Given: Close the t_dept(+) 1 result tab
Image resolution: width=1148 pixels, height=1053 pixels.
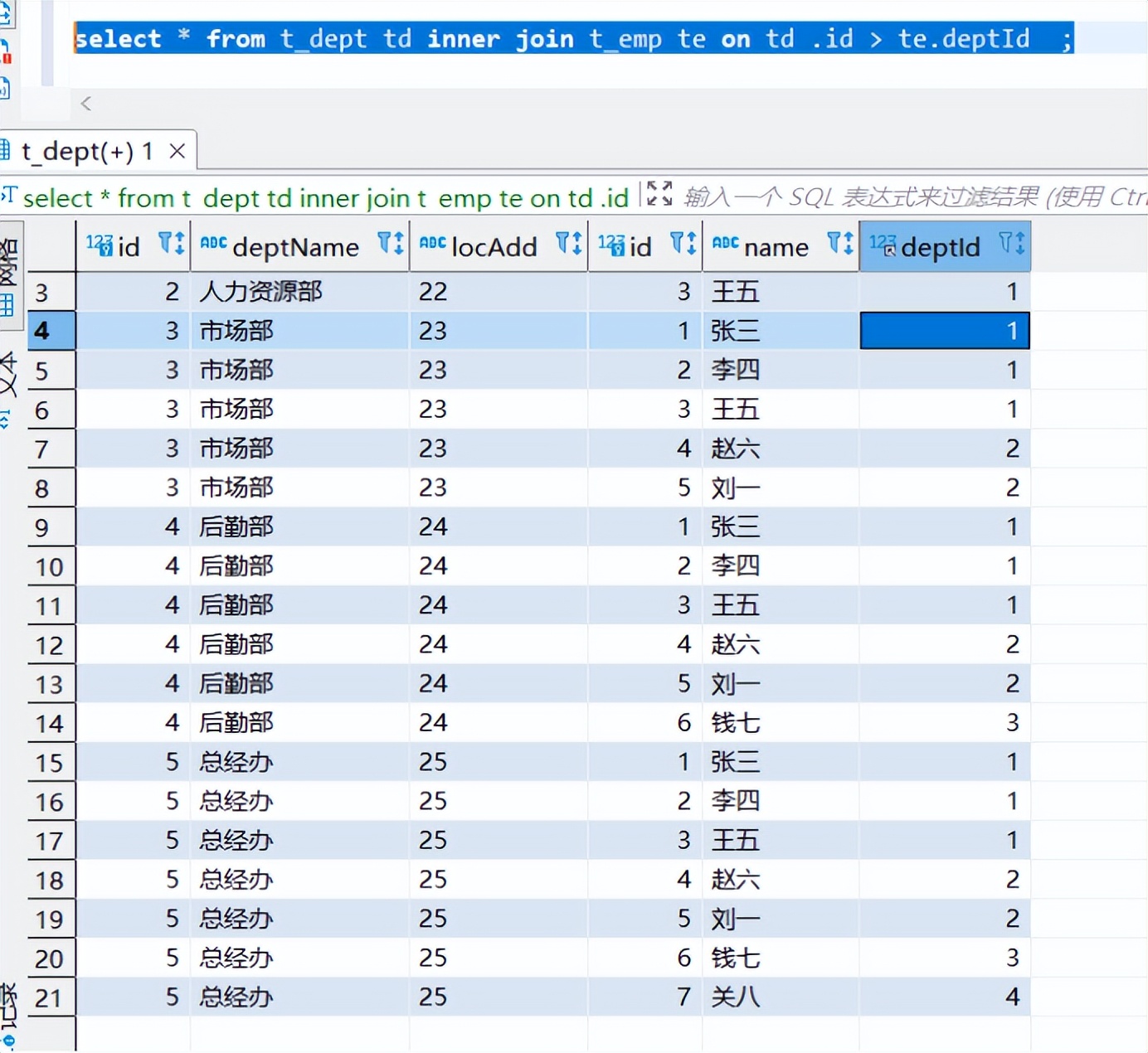Looking at the screenshot, I should click(177, 151).
